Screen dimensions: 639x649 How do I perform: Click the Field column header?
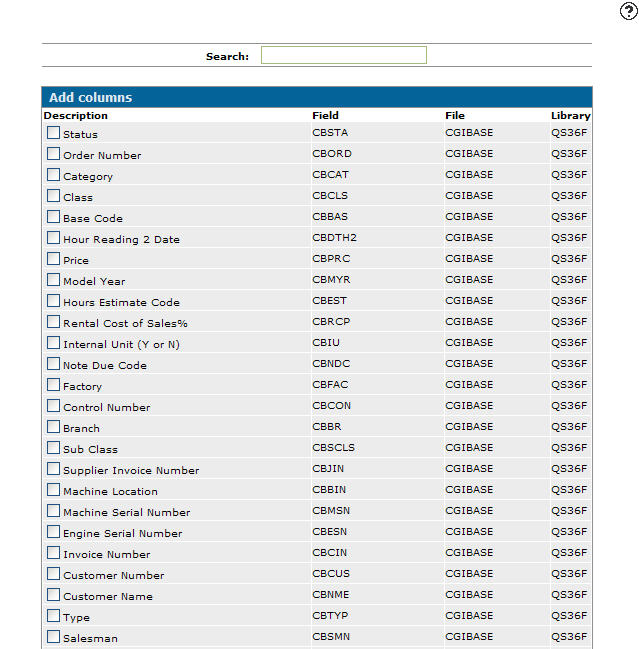(x=325, y=115)
